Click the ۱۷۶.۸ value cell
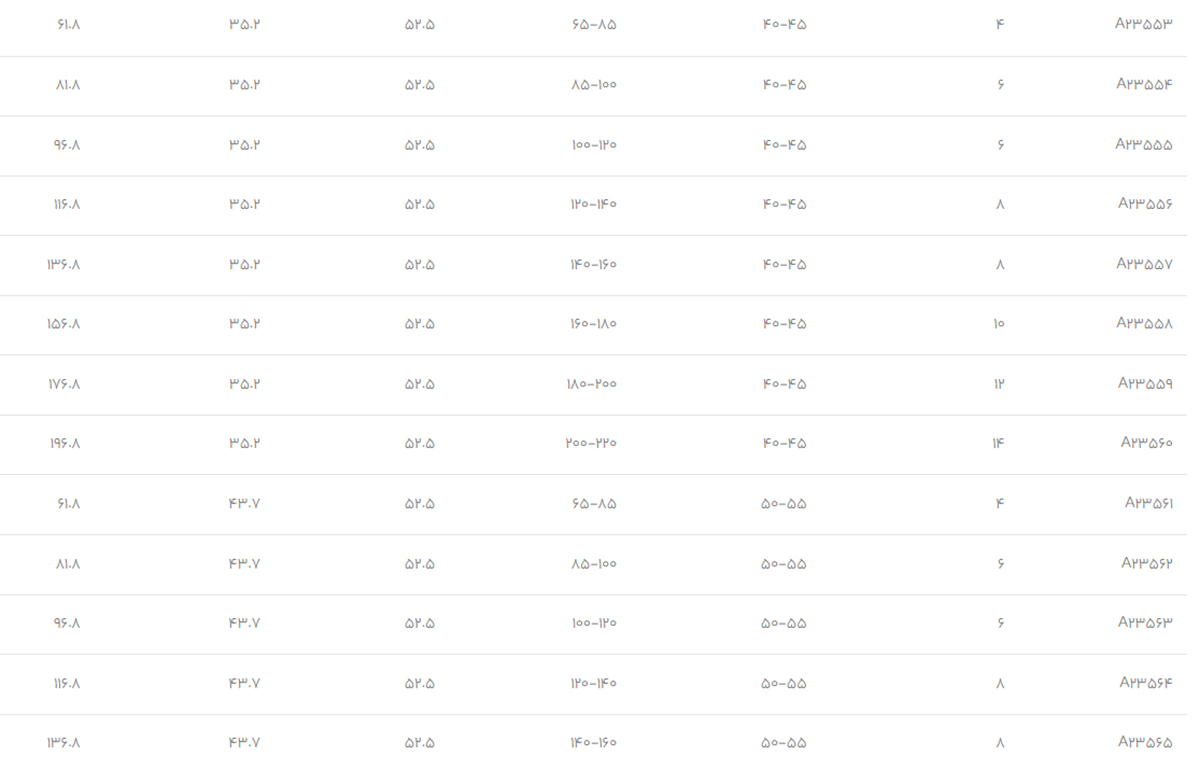 click(65, 384)
